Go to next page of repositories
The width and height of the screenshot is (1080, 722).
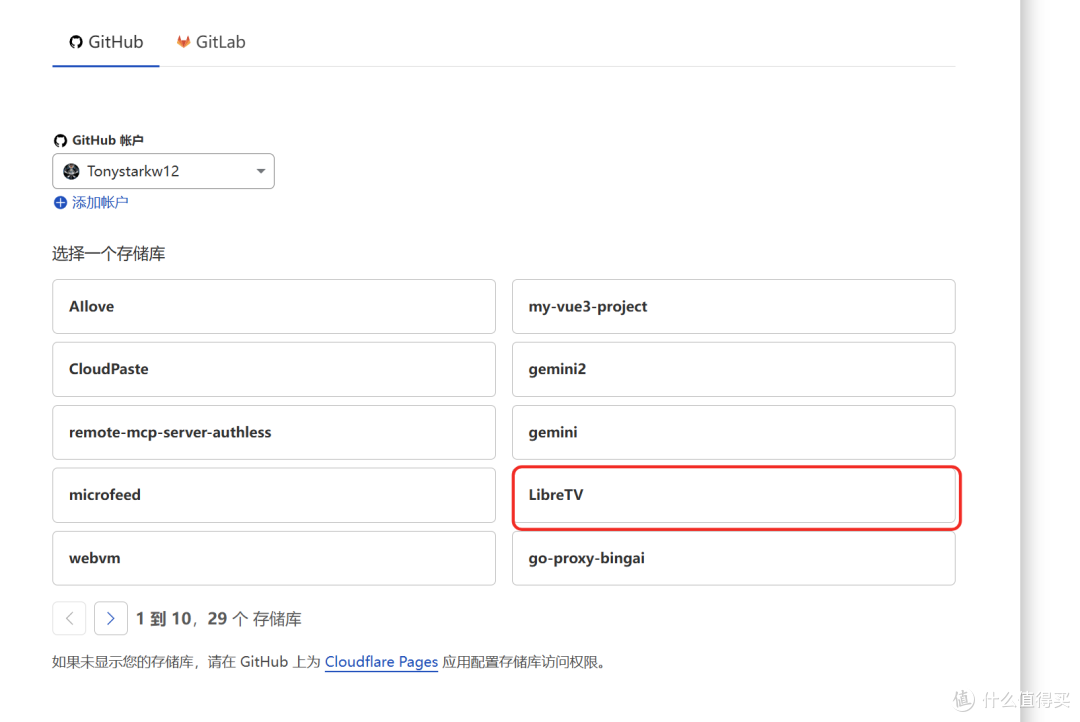point(111,619)
